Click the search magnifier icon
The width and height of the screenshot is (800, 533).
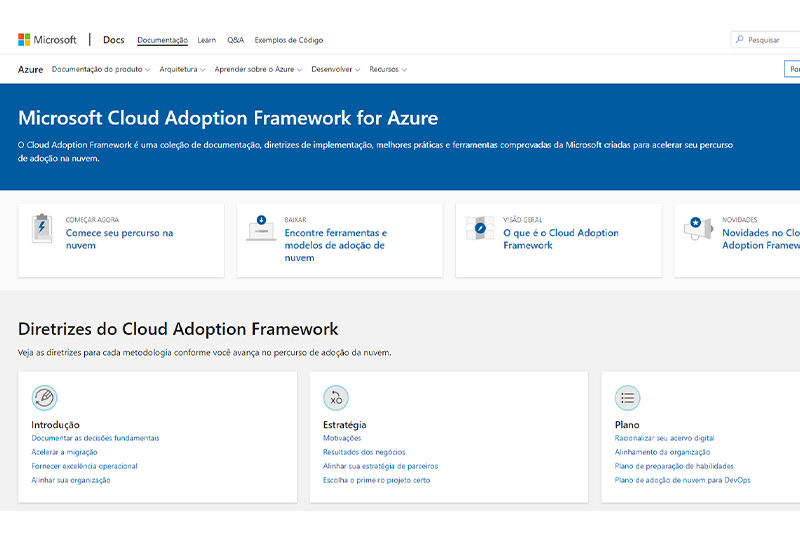(x=740, y=39)
